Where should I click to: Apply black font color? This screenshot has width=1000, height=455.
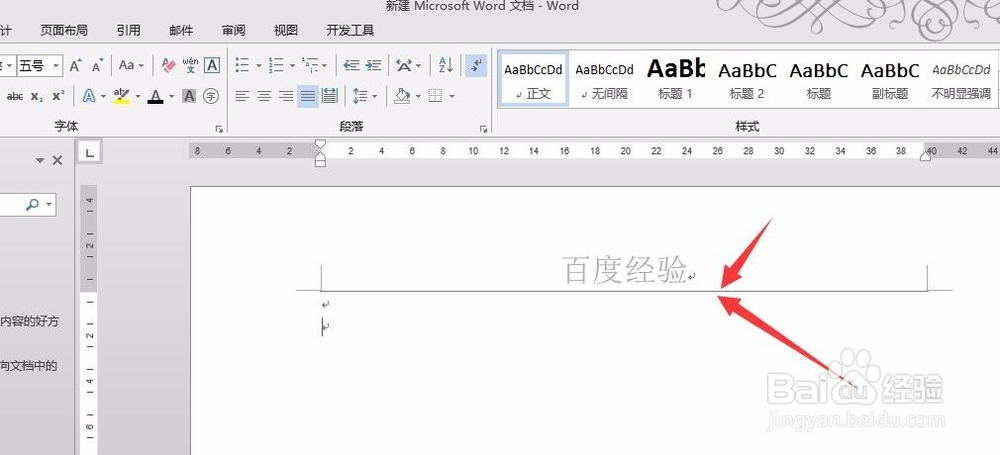[155, 96]
